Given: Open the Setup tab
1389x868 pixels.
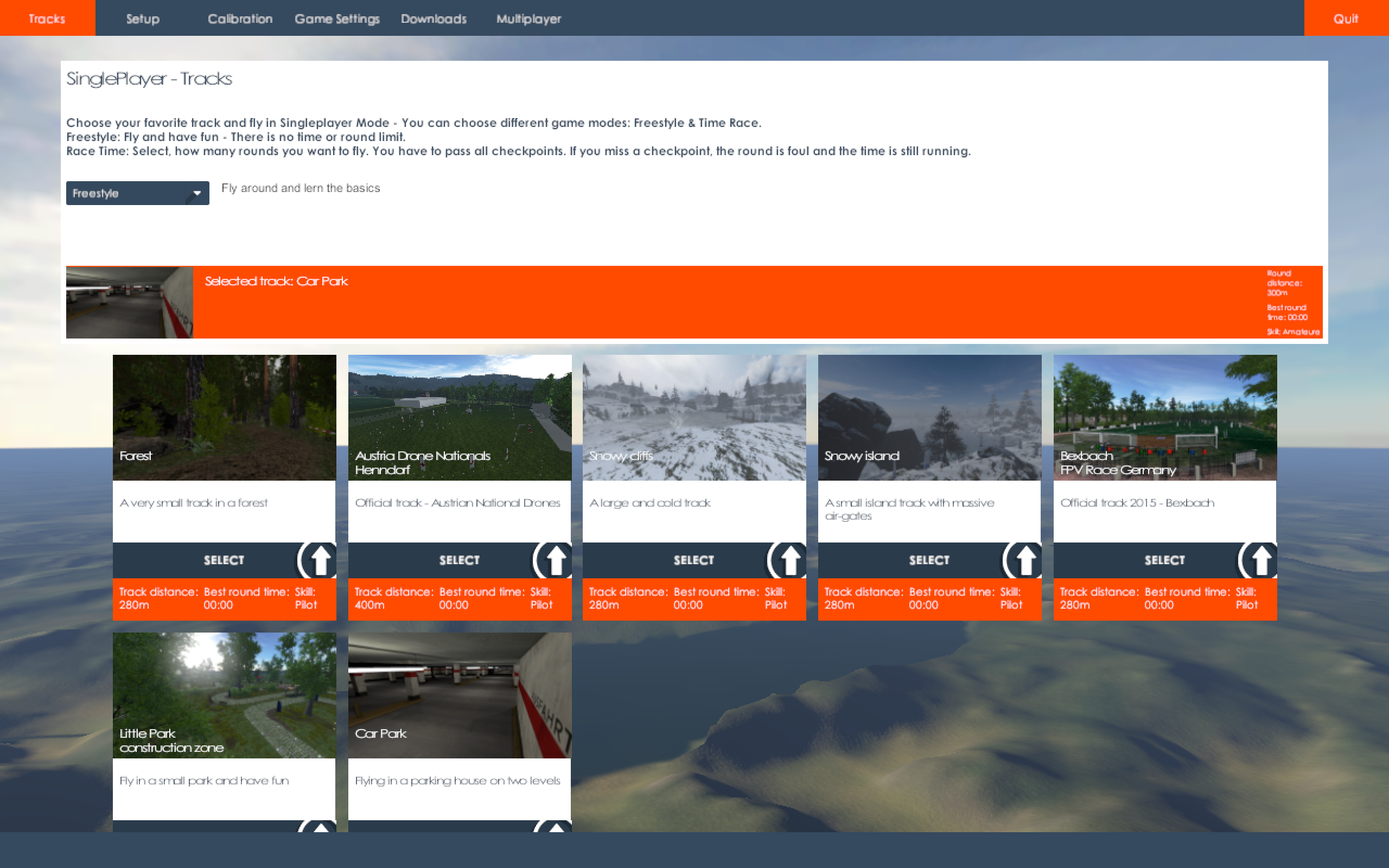Looking at the screenshot, I should pos(143,18).
